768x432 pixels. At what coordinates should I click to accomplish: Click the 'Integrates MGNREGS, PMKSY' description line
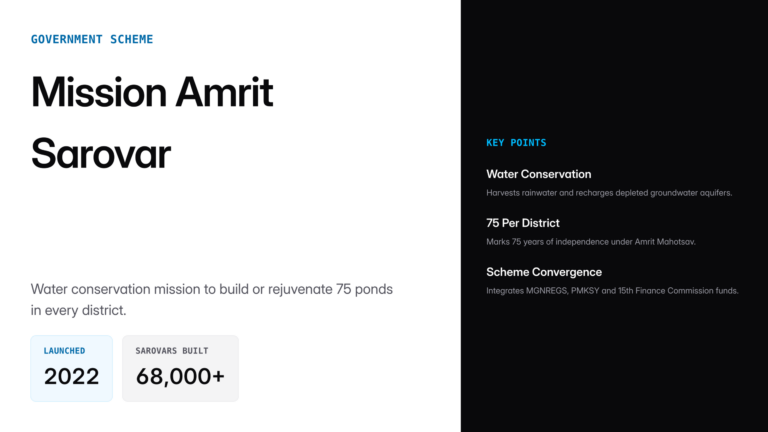[612, 291]
